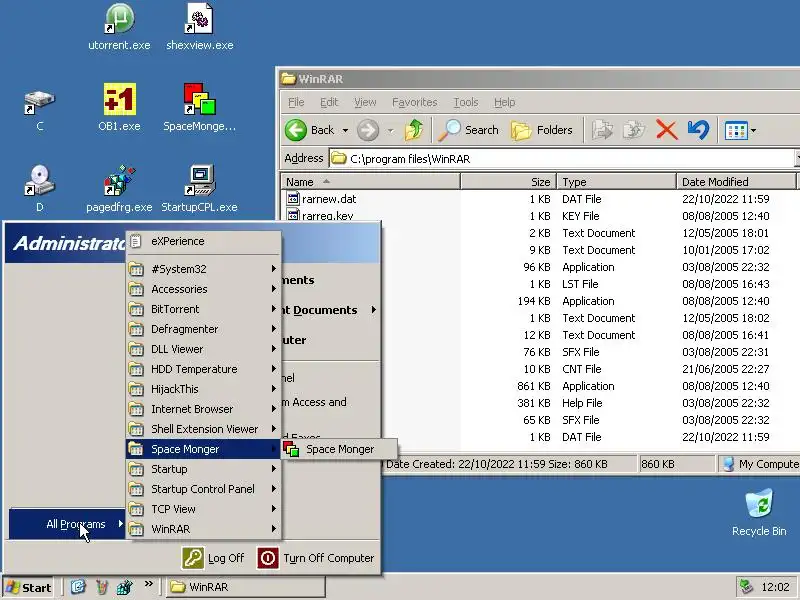The height and width of the screenshot is (600, 800).
Task: Open the utorrent.exe desktop shortcut
Action: 119,27
